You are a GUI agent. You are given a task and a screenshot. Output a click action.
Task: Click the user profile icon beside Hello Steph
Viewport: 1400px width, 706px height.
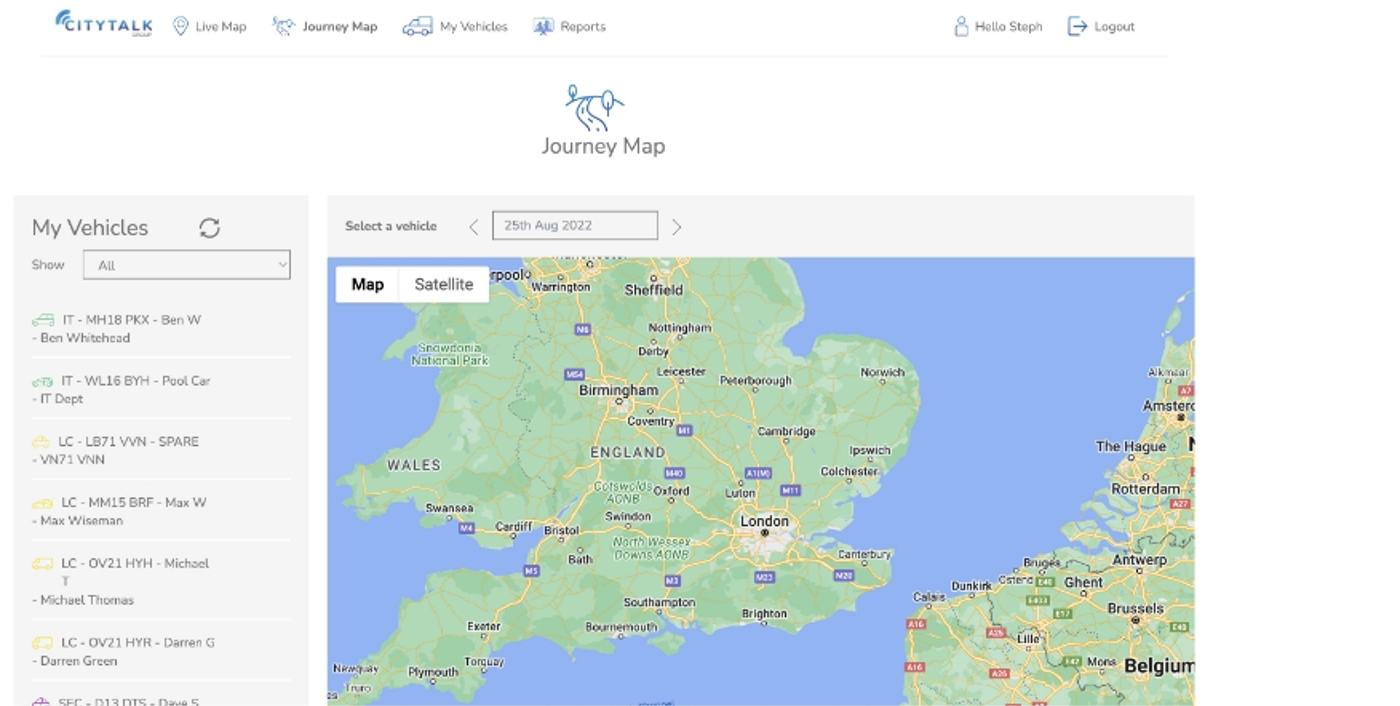click(x=961, y=26)
